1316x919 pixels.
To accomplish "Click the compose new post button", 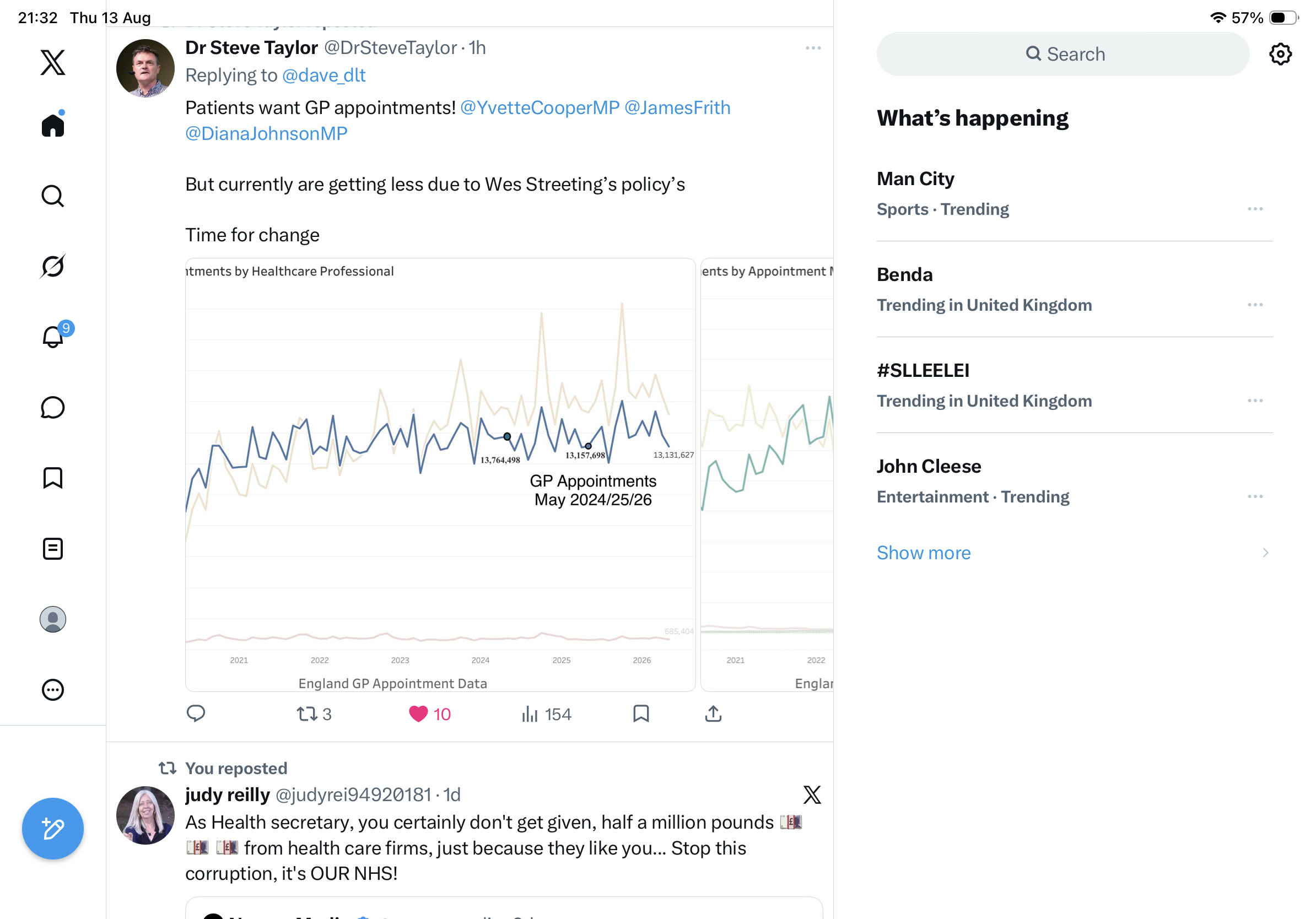I will pyautogui.click(x=53, y=829).
